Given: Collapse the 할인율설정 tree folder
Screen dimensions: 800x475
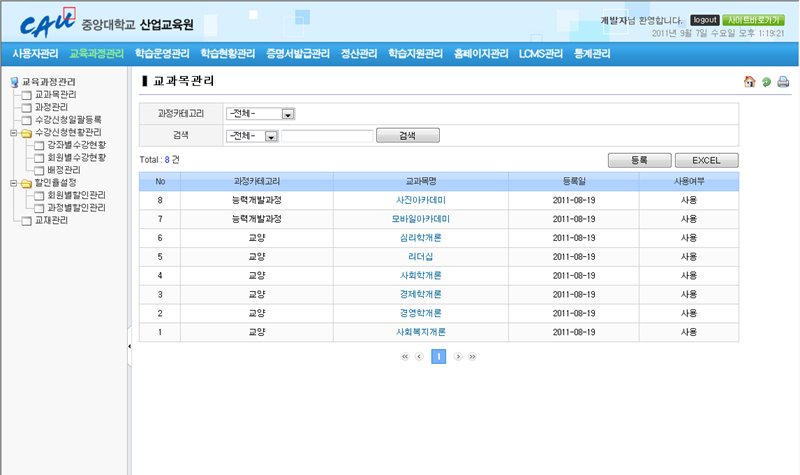Looking at the screenshot, I should click(13, 183).
